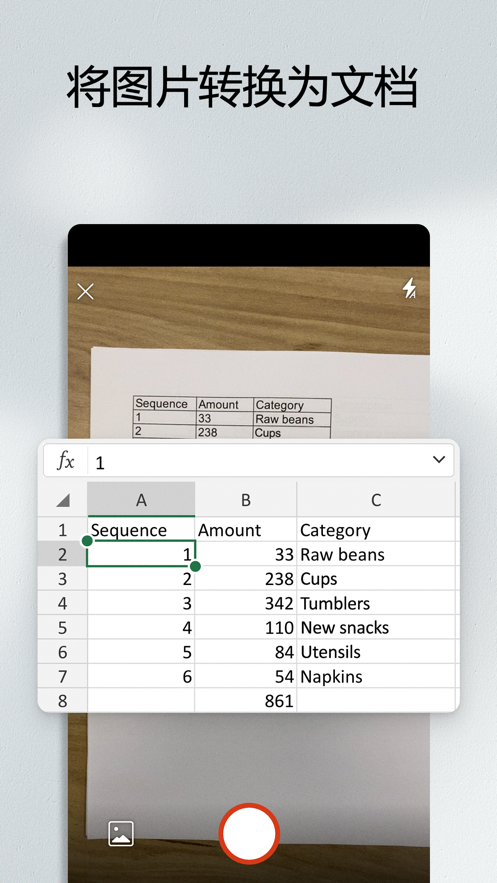
Task: Click the Napkins cell
Action: [x=375, y=676]
